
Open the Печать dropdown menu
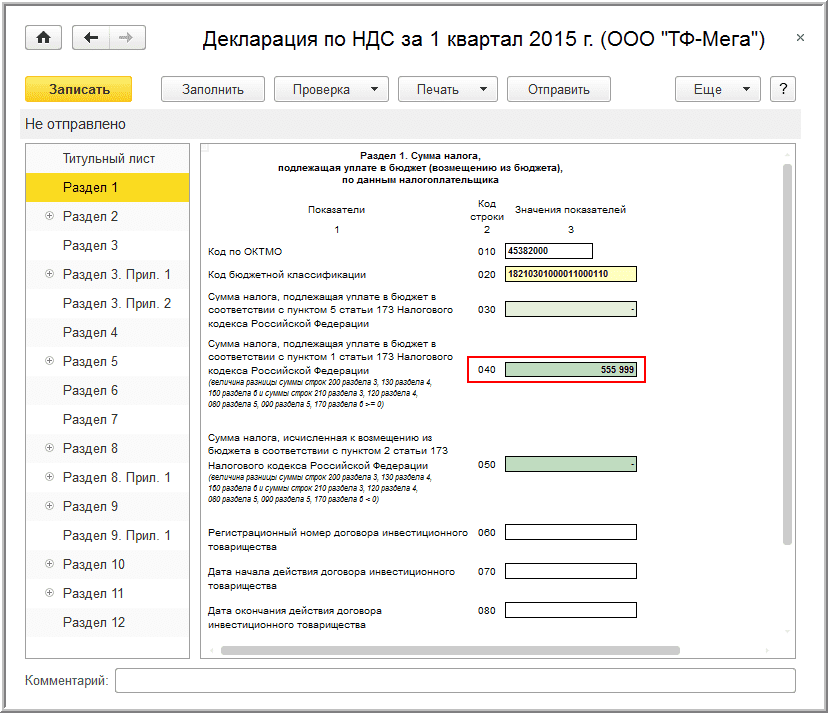point(448,89)
